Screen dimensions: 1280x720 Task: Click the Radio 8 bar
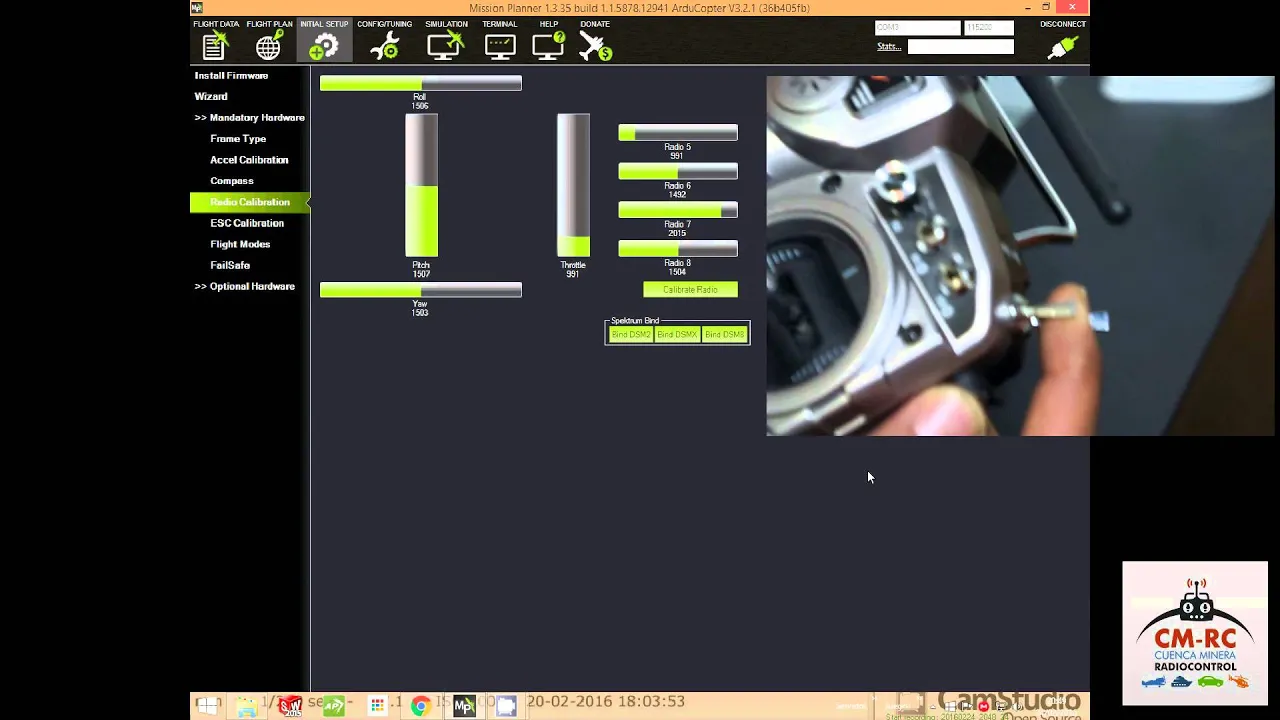(678, 249)
